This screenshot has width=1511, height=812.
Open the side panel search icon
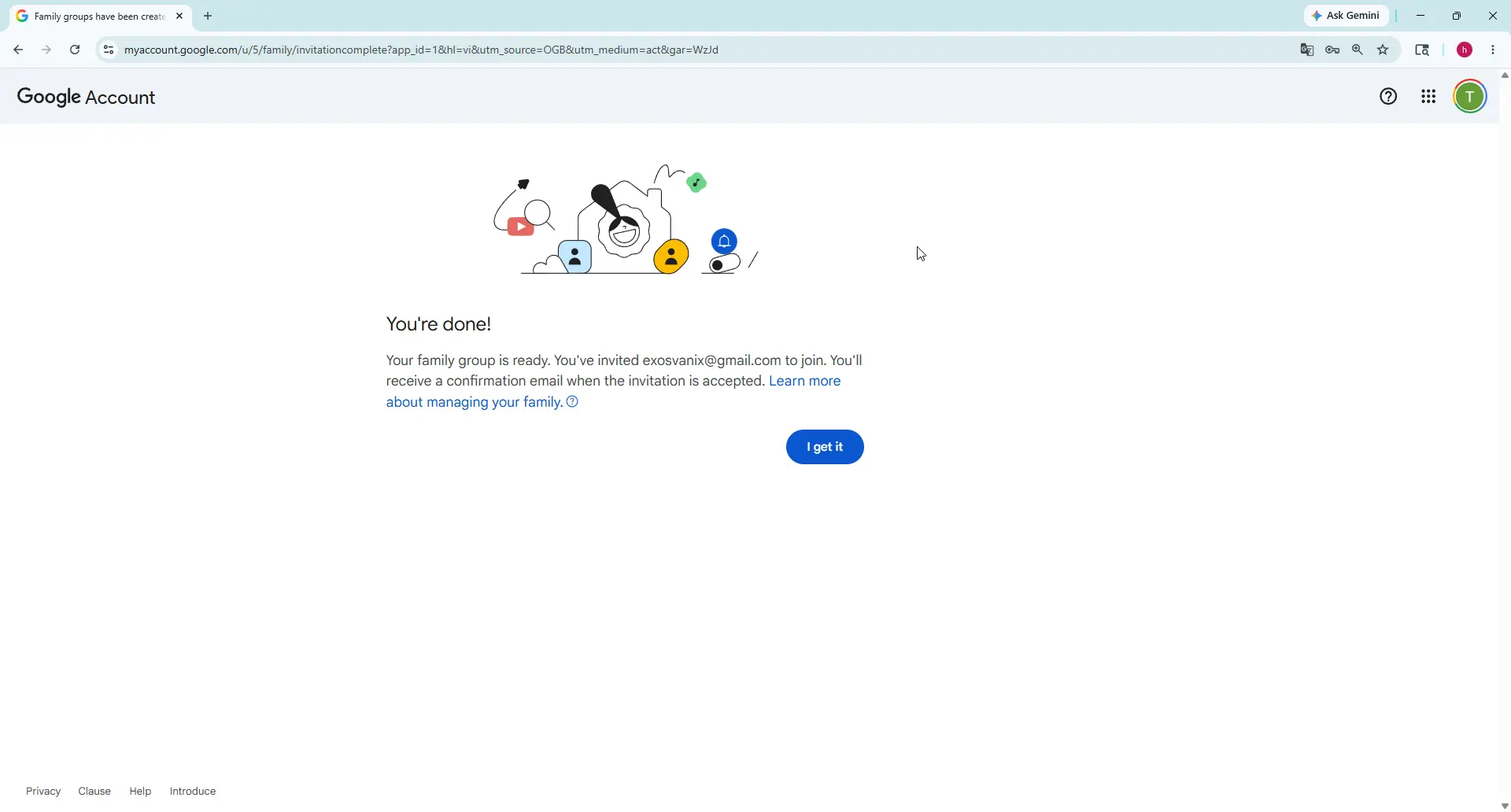(1424, 50)
